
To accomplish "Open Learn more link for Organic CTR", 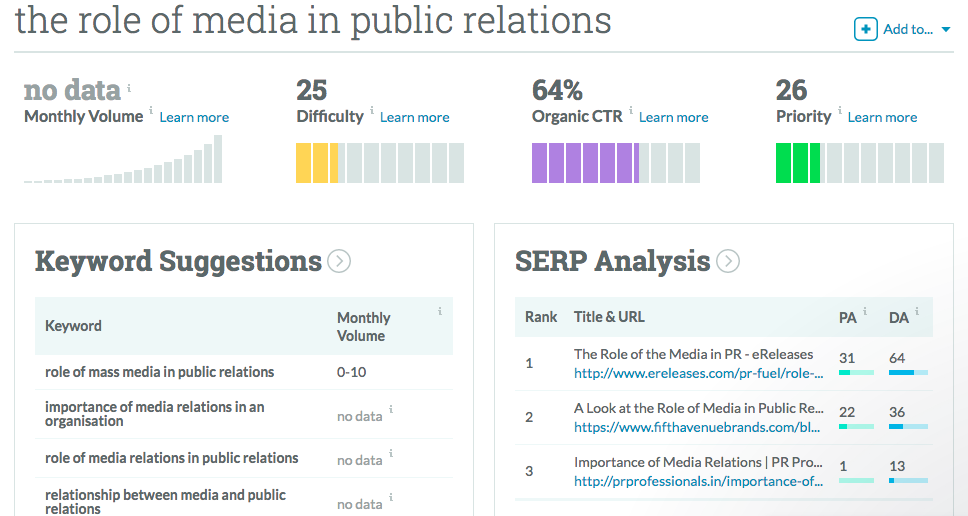I will pyautogui.click(x=673, y=118).
